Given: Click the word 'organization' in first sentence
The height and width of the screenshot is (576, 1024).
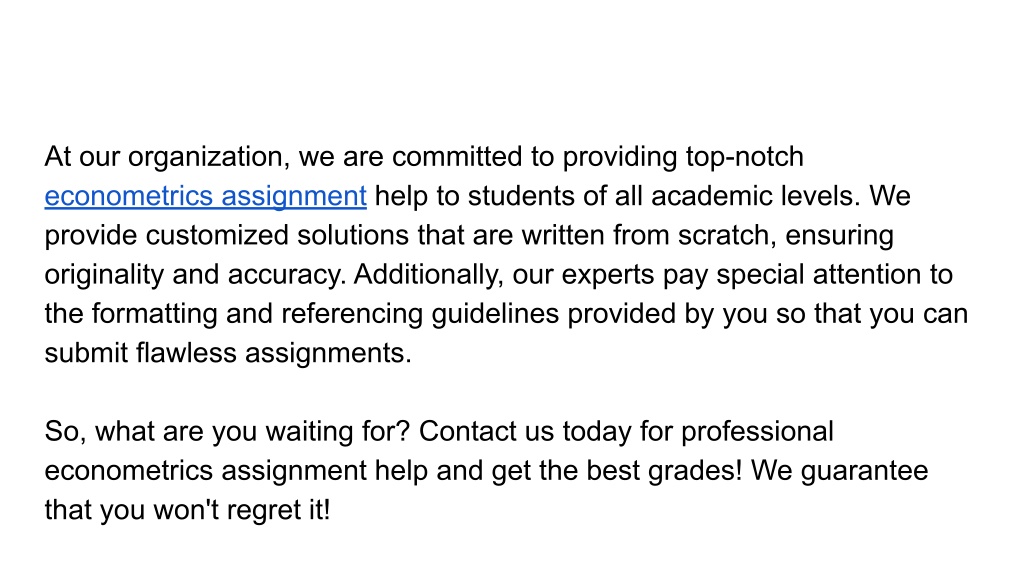Looking at the screenshot, I should coord(205,157).
